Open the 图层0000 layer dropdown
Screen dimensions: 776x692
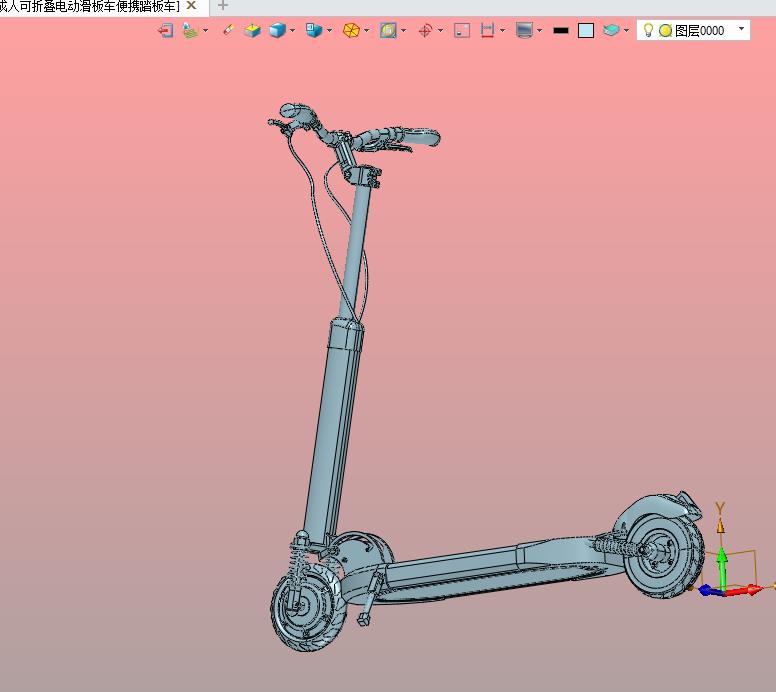pos(741,30)
